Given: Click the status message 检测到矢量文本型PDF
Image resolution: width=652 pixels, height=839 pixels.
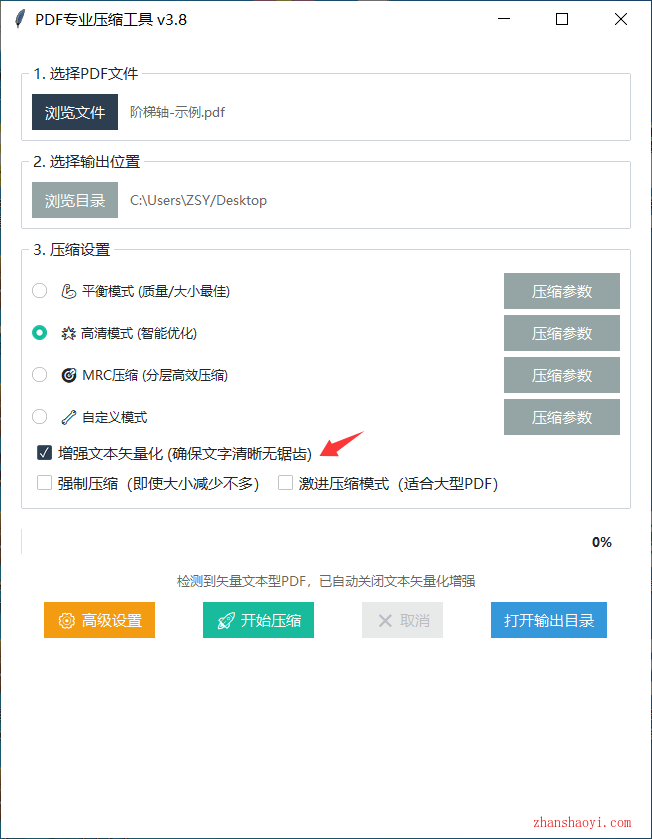Looking at the screenshot, I should tap(326, 581).
